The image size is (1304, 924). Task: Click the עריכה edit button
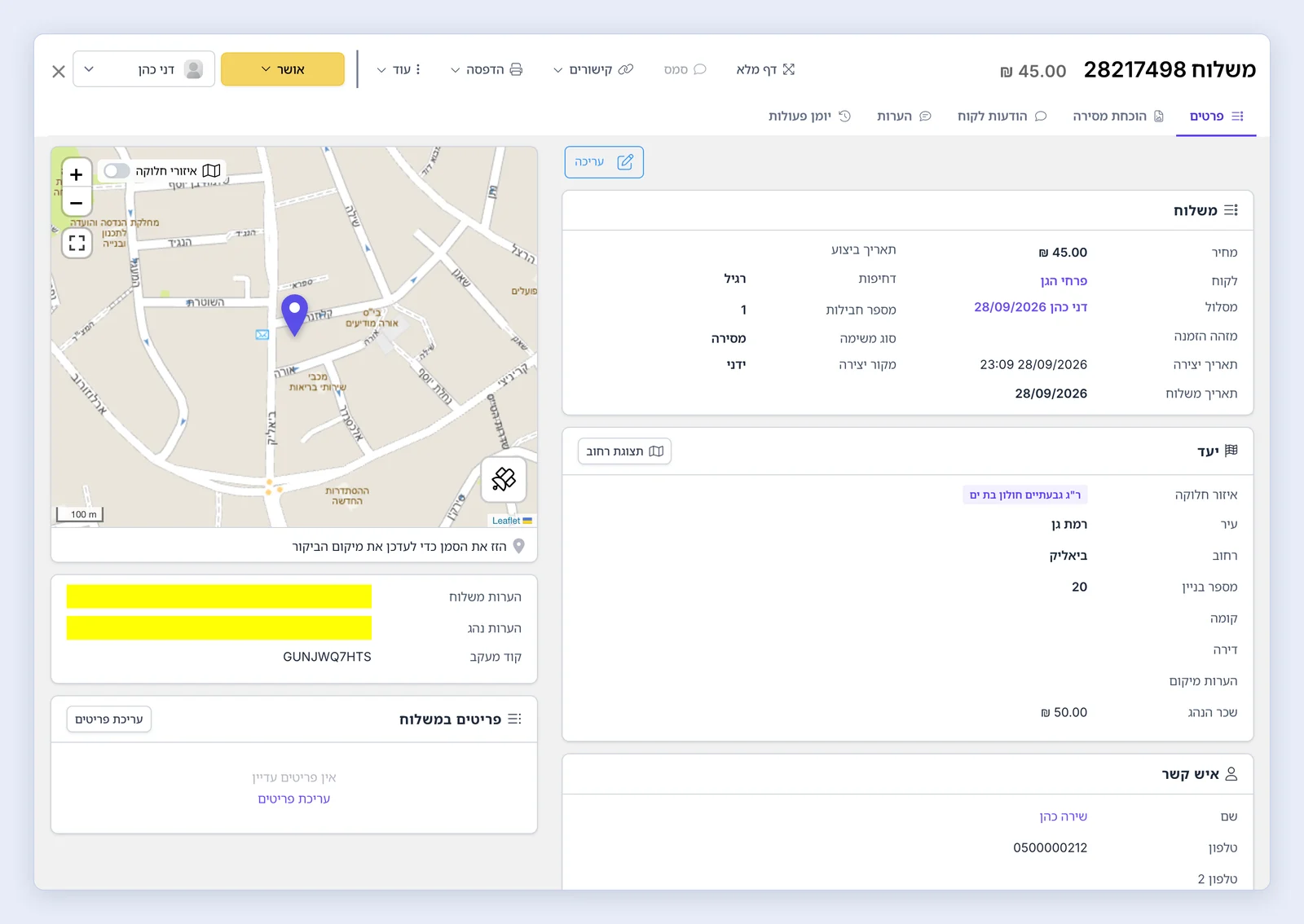(x=604, y=162)
